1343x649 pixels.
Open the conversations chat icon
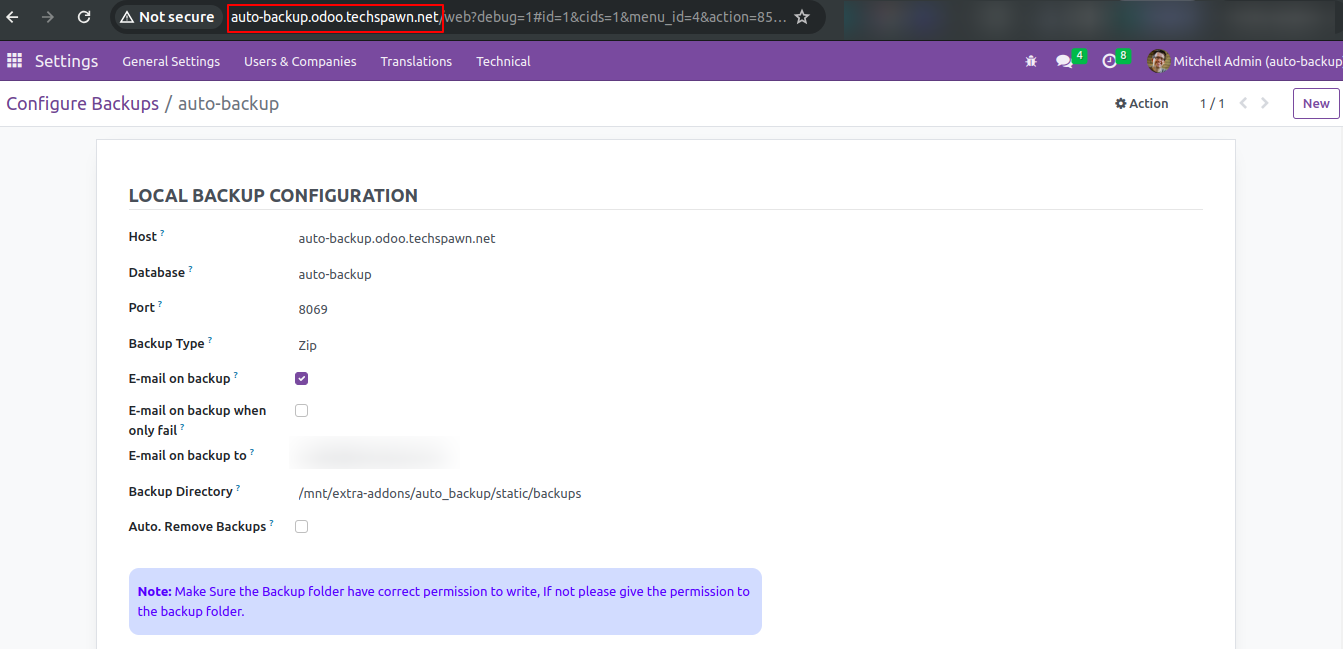pyautogui.click(x=1064, y=61)
